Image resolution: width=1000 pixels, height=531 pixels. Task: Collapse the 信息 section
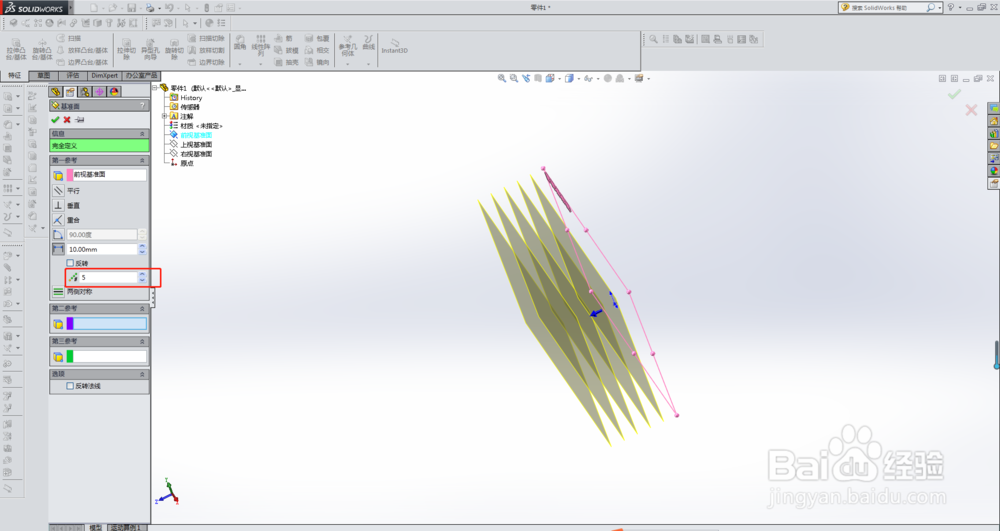(x=142, y=134)
